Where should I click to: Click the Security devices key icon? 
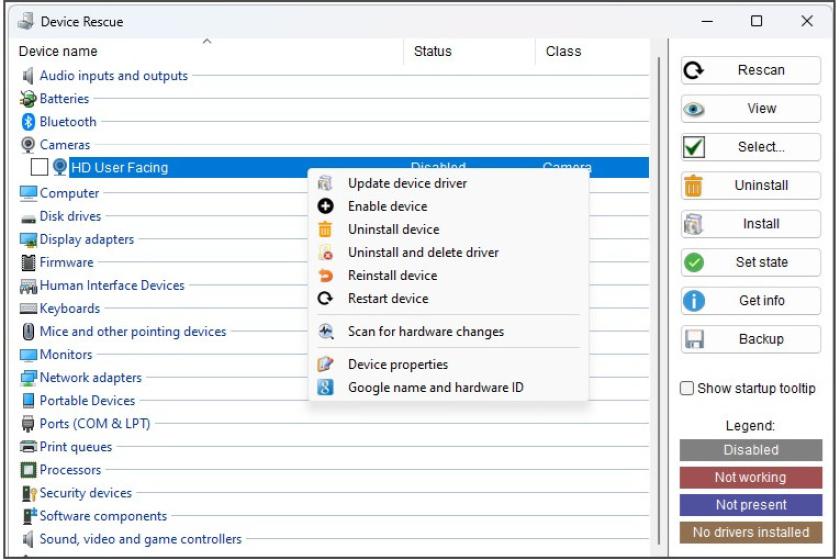[x=29, y=493]
